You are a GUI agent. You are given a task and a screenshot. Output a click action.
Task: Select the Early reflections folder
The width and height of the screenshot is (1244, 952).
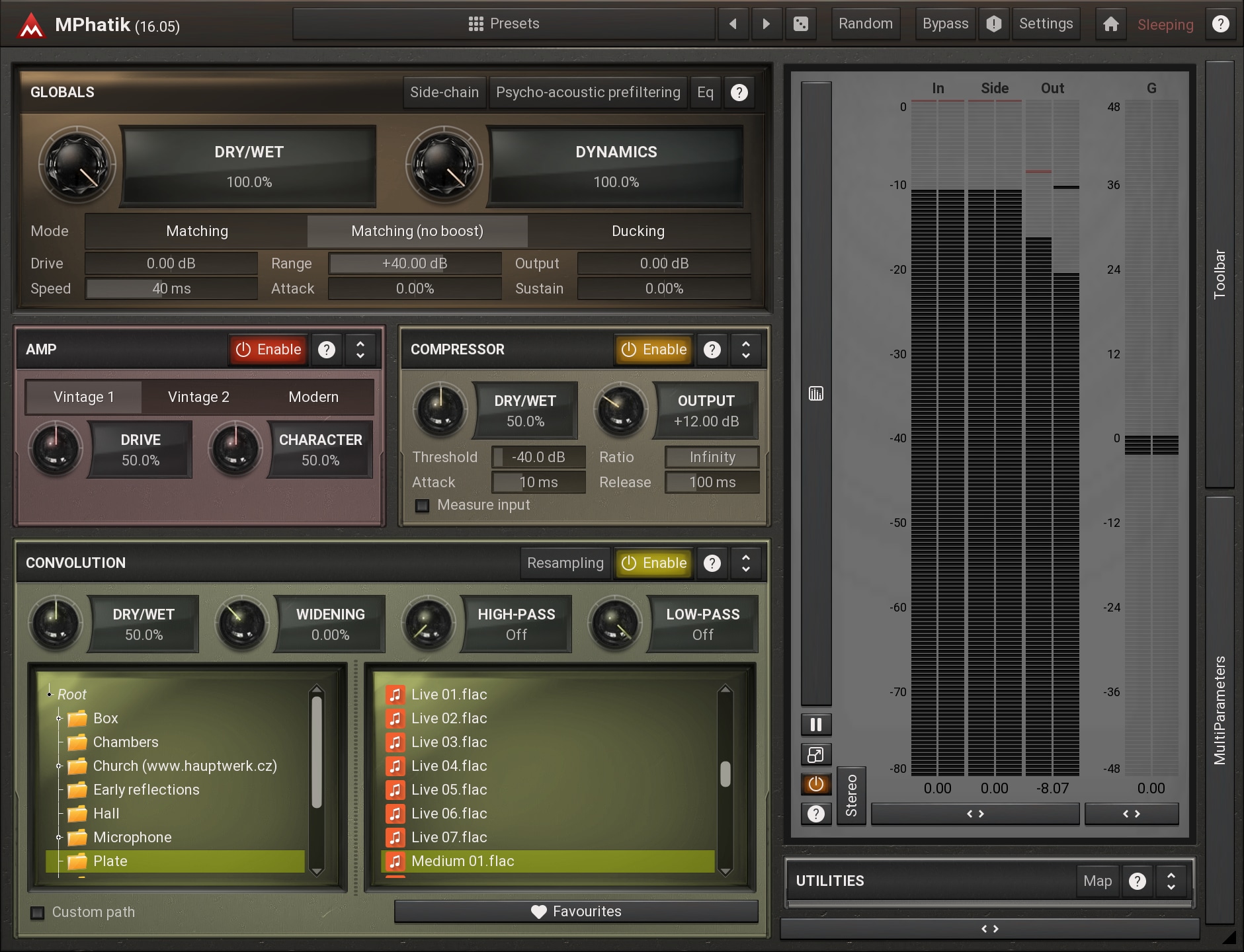[x=145, y=789]
